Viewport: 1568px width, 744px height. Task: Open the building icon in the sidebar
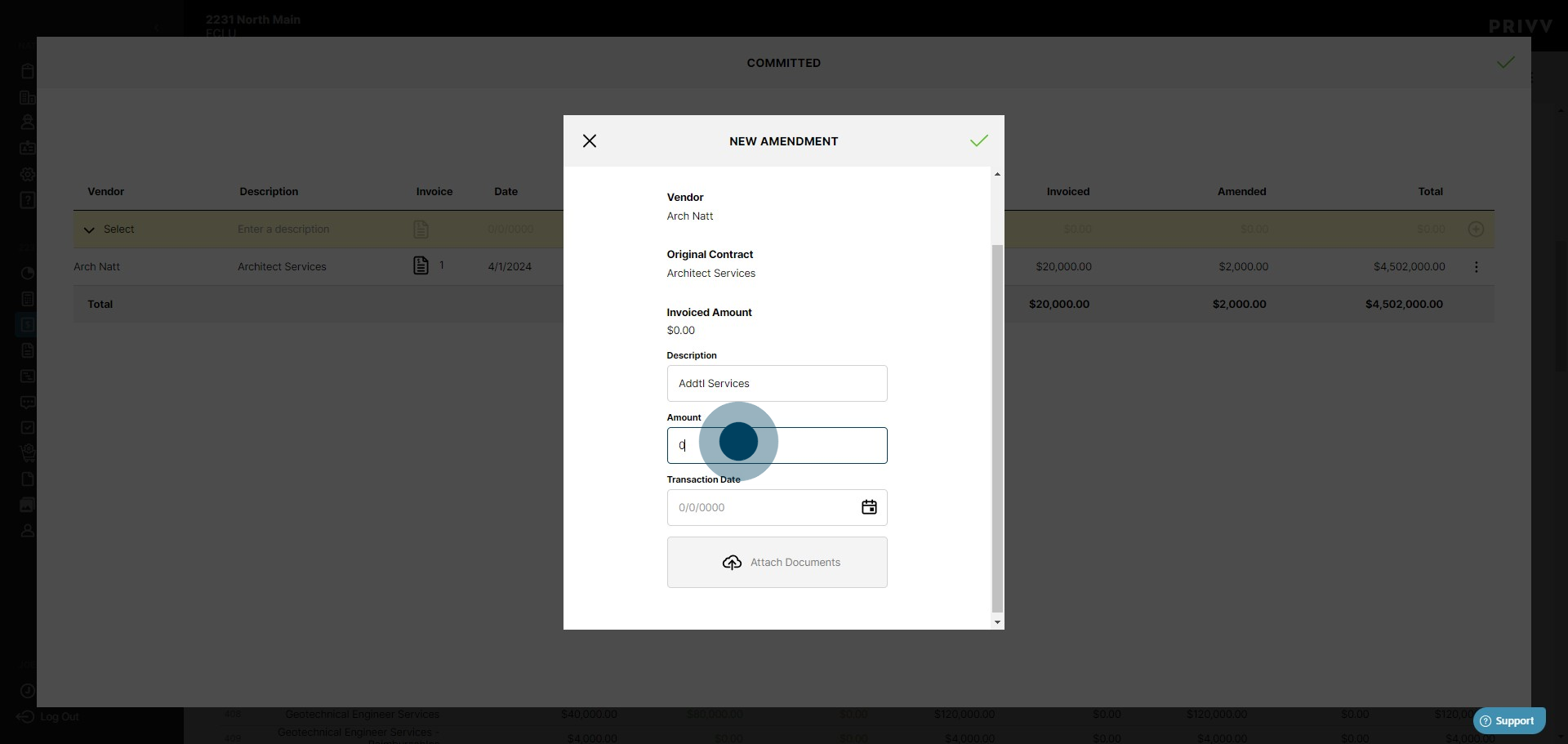27,97
